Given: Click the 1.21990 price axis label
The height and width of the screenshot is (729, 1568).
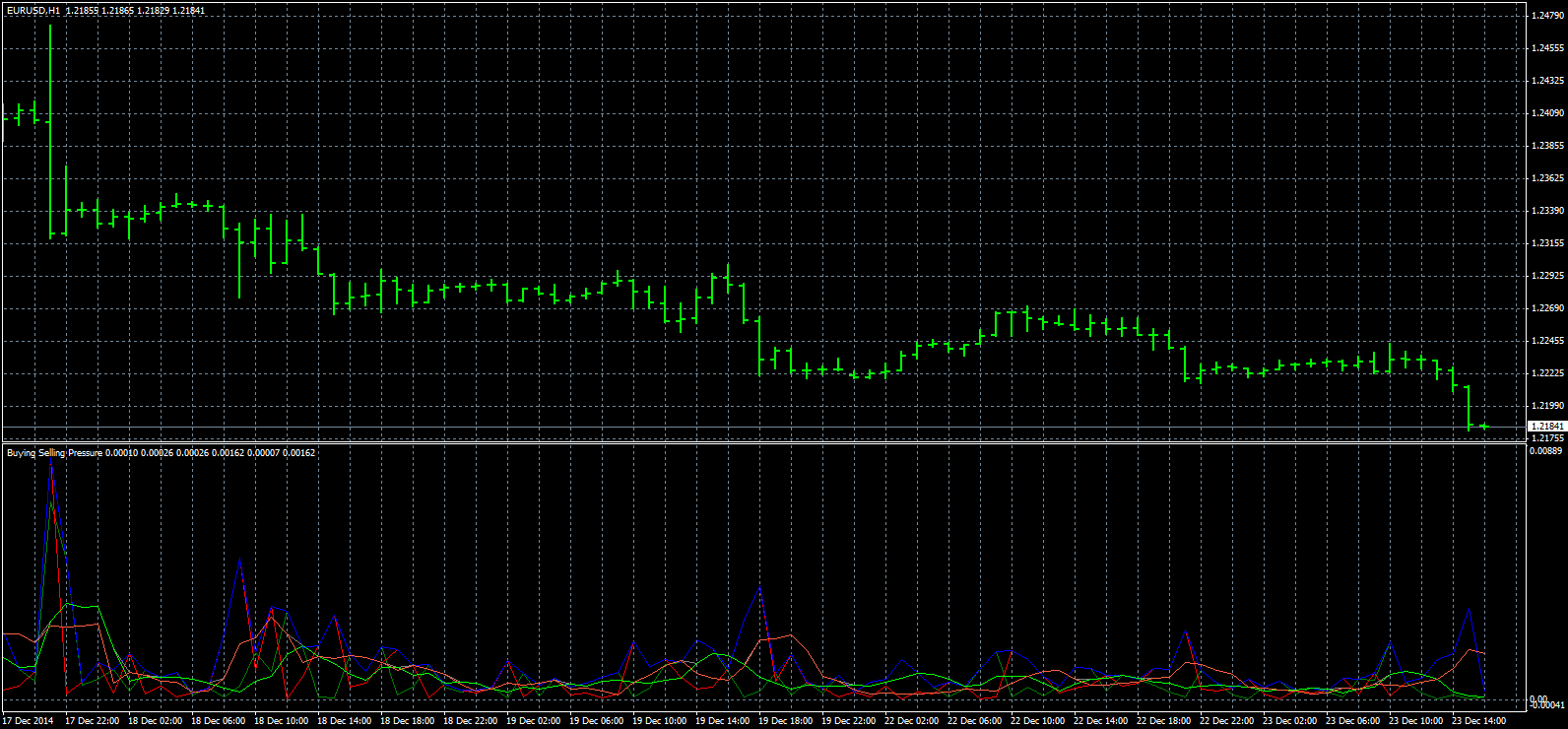Looking at the screenshot, I should pos(1549,406).
